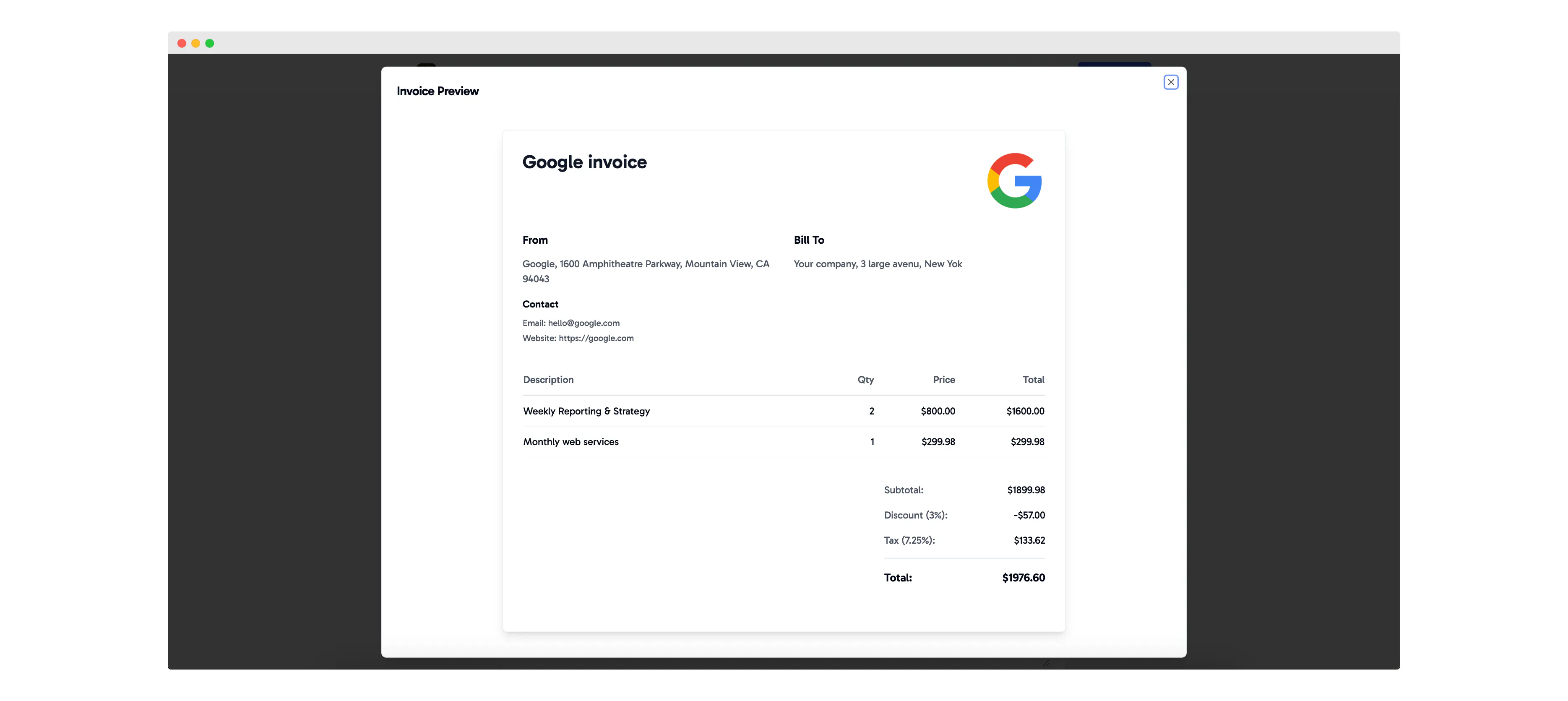Click the 'Price' column header
The width and height of the screenshot is (1568, 701).
(944, 380)
